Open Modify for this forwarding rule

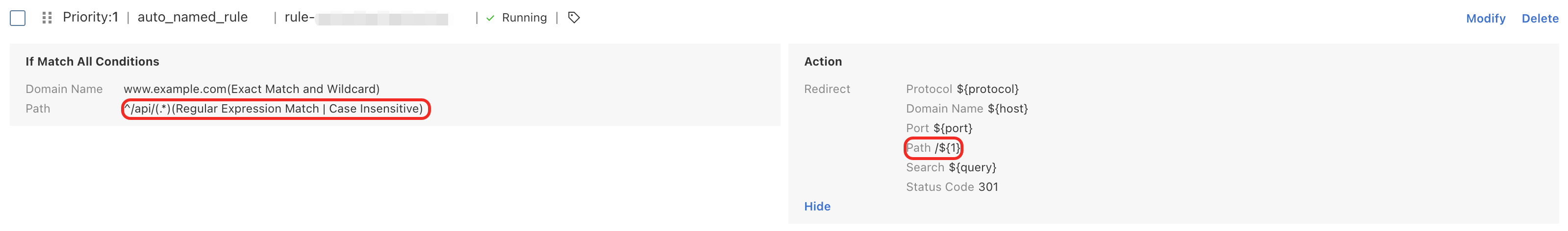tap(1485, 18)
